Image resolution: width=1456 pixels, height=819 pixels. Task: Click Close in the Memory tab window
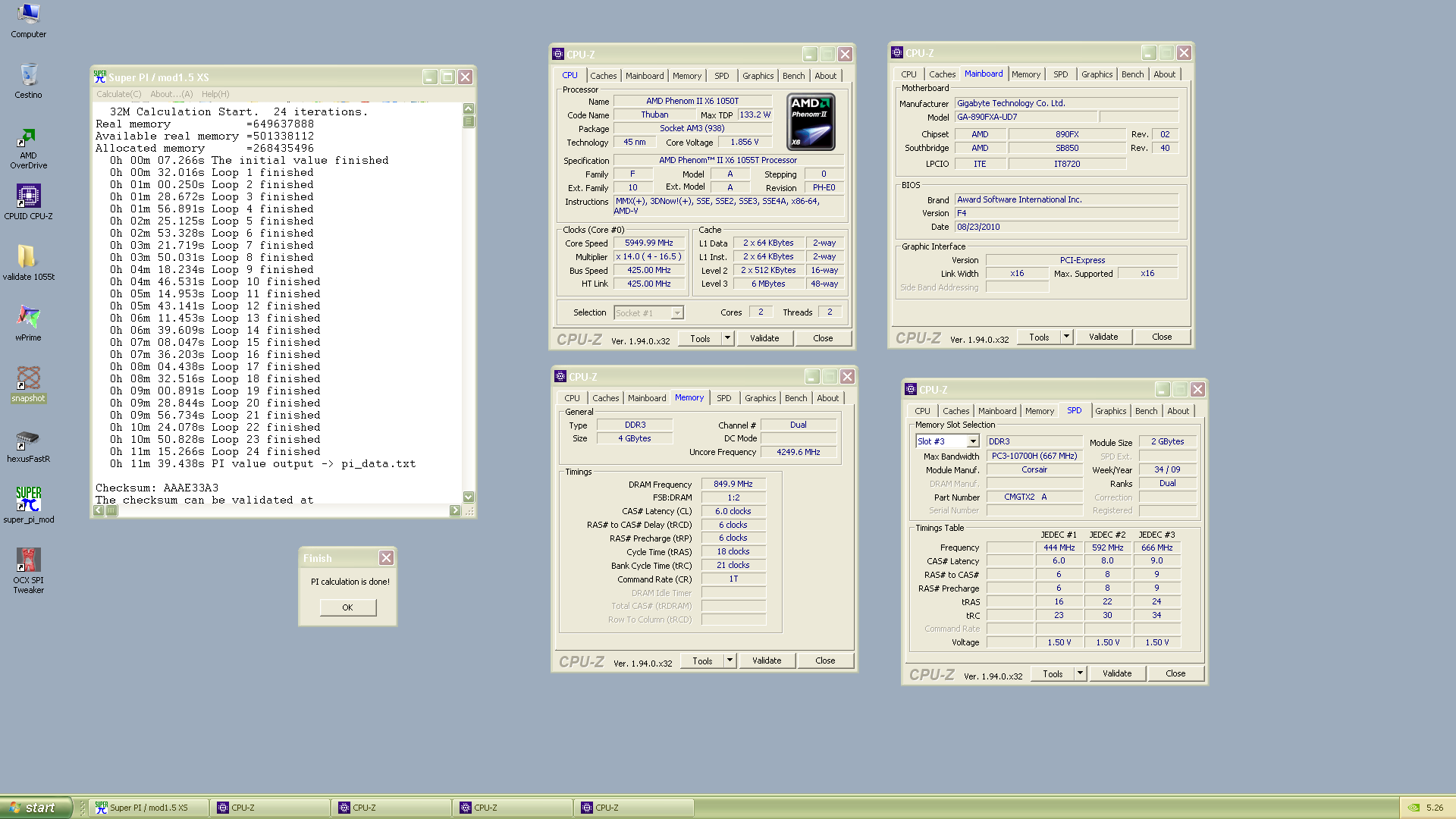pos(825,661)
